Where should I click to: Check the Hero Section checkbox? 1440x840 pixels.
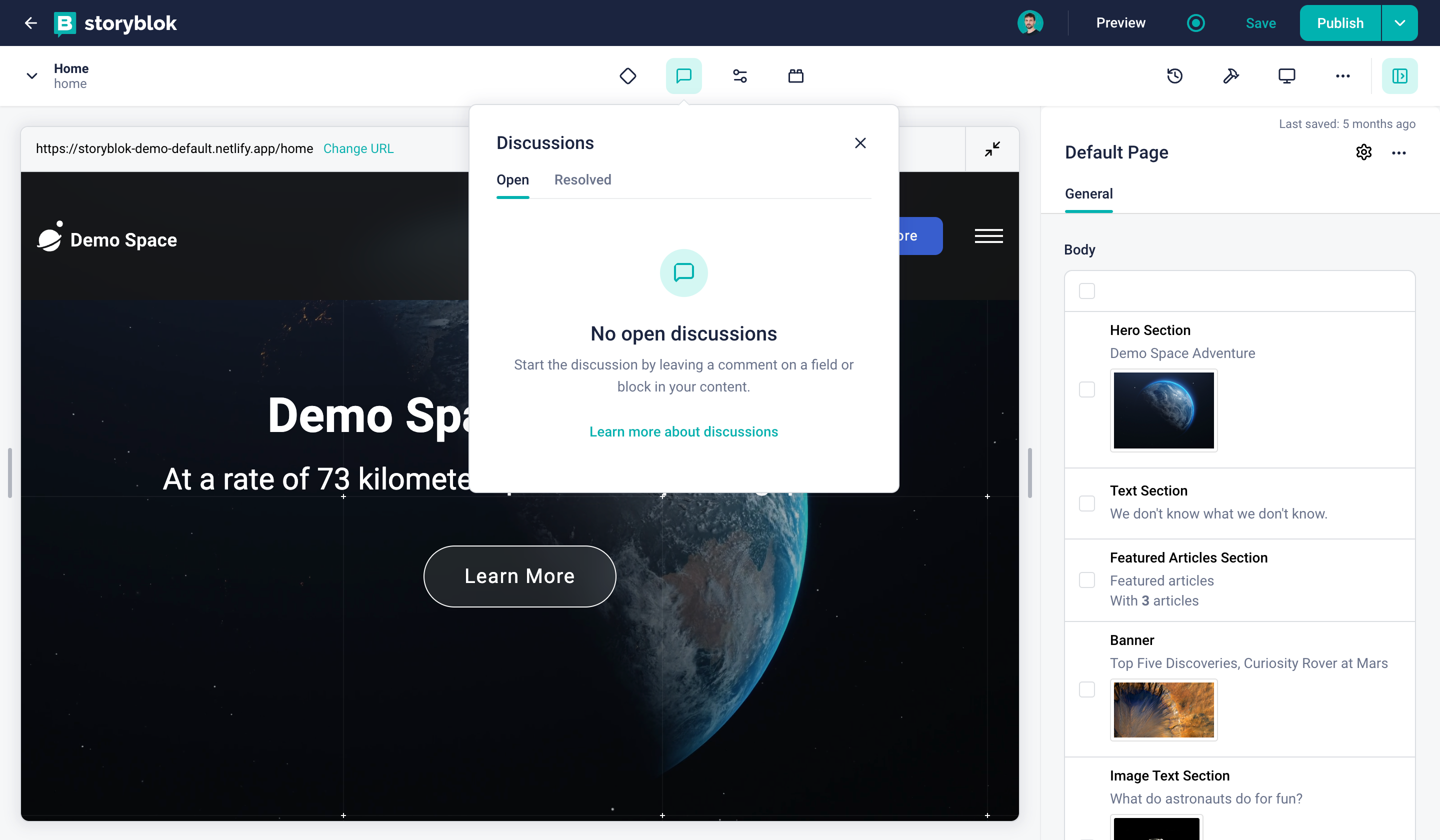[1086, 389]
